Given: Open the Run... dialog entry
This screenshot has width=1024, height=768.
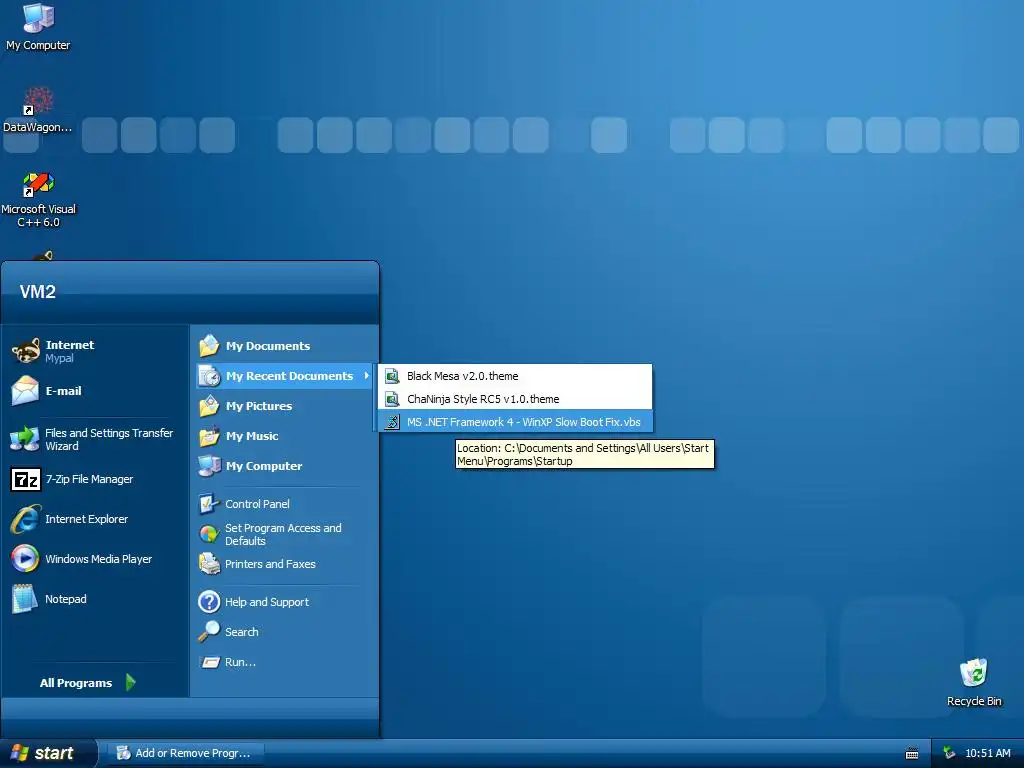Looking at the screenshot, I should point(284,662).
